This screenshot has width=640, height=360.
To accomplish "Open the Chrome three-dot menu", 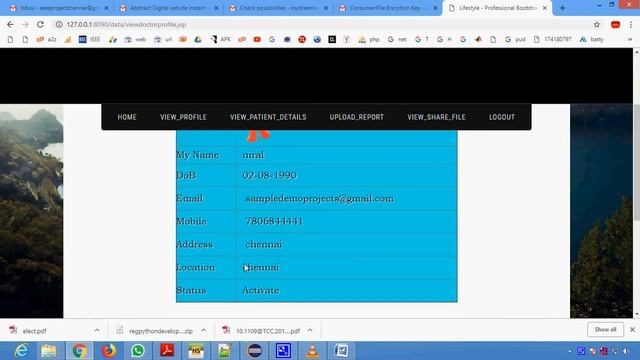I will pos(631,24).
